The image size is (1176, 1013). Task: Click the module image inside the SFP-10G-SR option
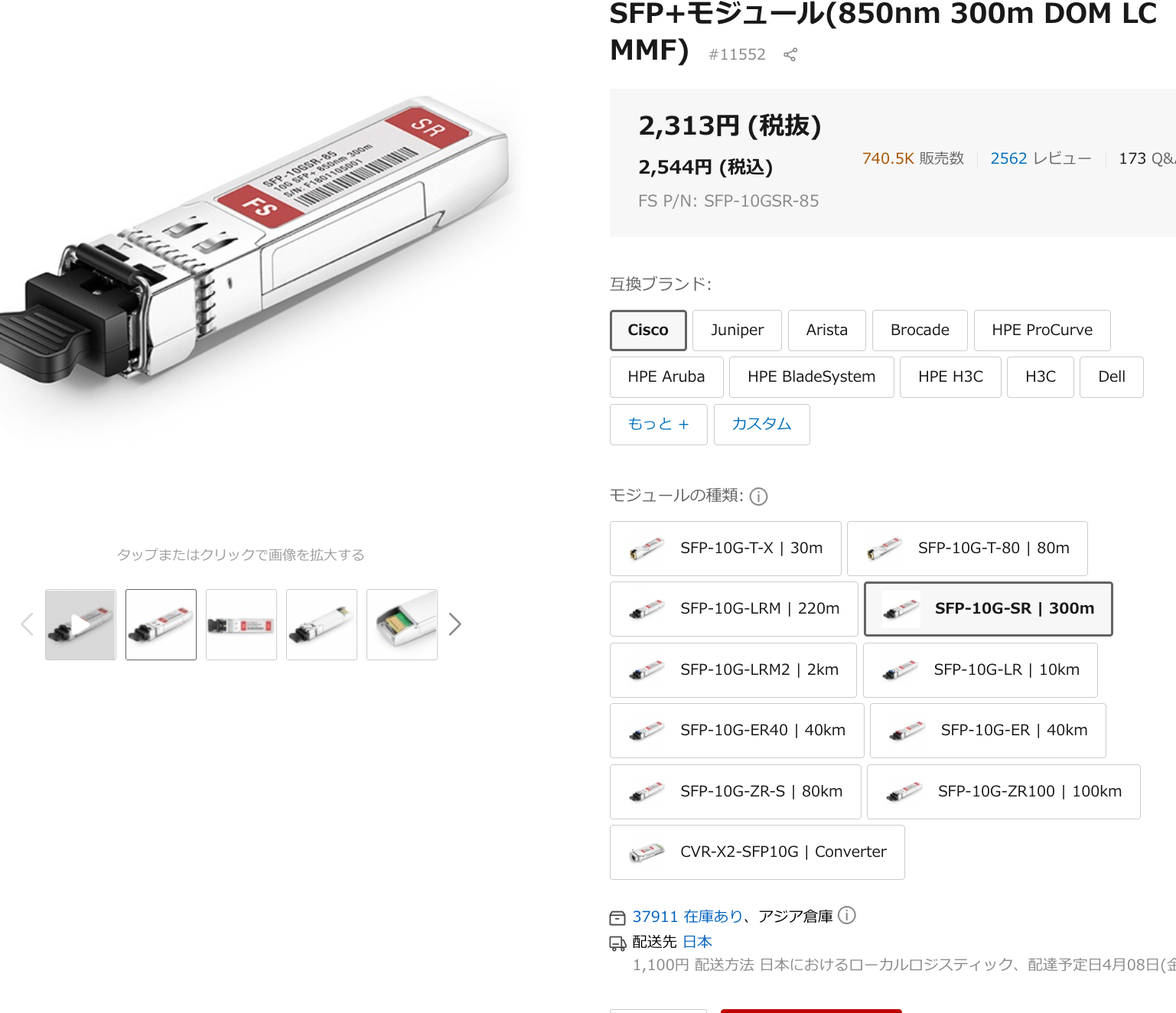(x=901, y=609)
